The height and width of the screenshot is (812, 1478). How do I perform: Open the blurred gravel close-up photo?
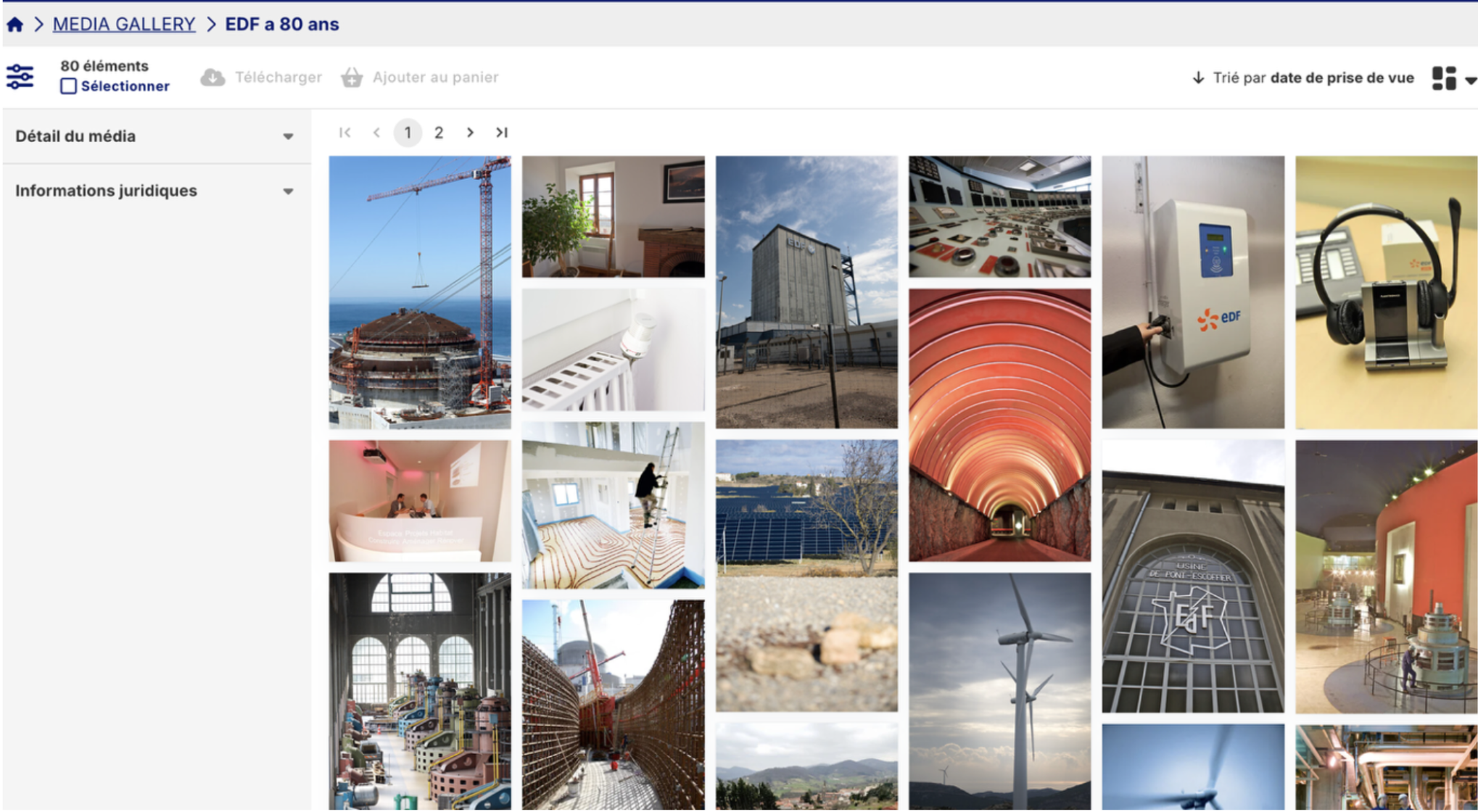[x=806, y=644]
